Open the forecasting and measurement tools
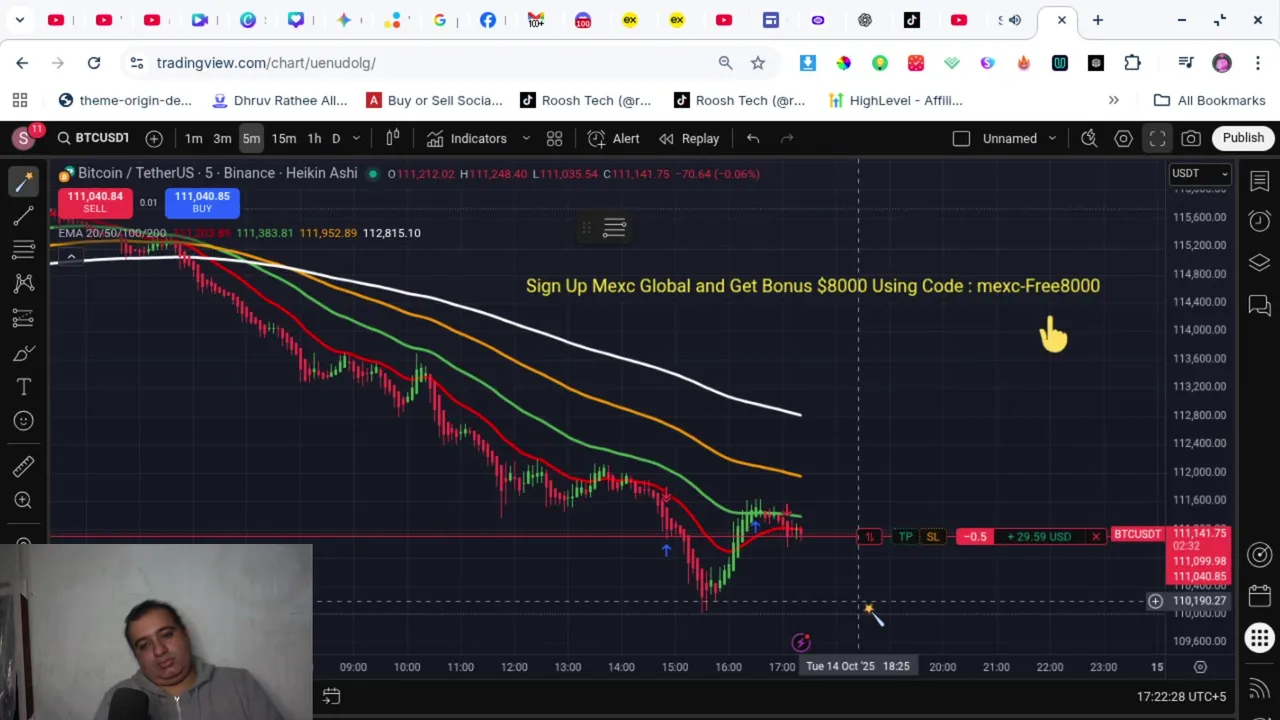The image size is (1280, 720). (24, 318)
